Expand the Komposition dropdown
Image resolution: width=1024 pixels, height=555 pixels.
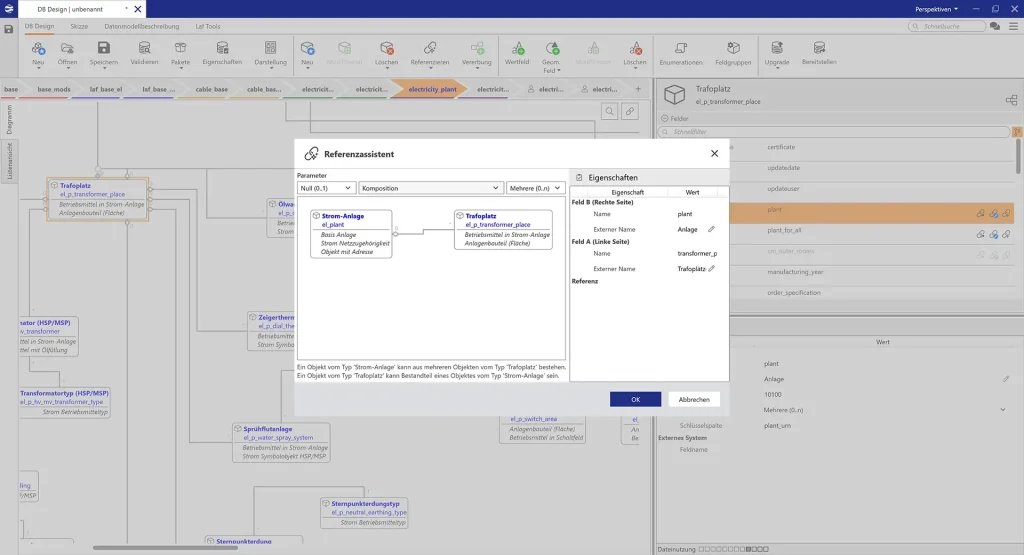click(x=430, y=187)
